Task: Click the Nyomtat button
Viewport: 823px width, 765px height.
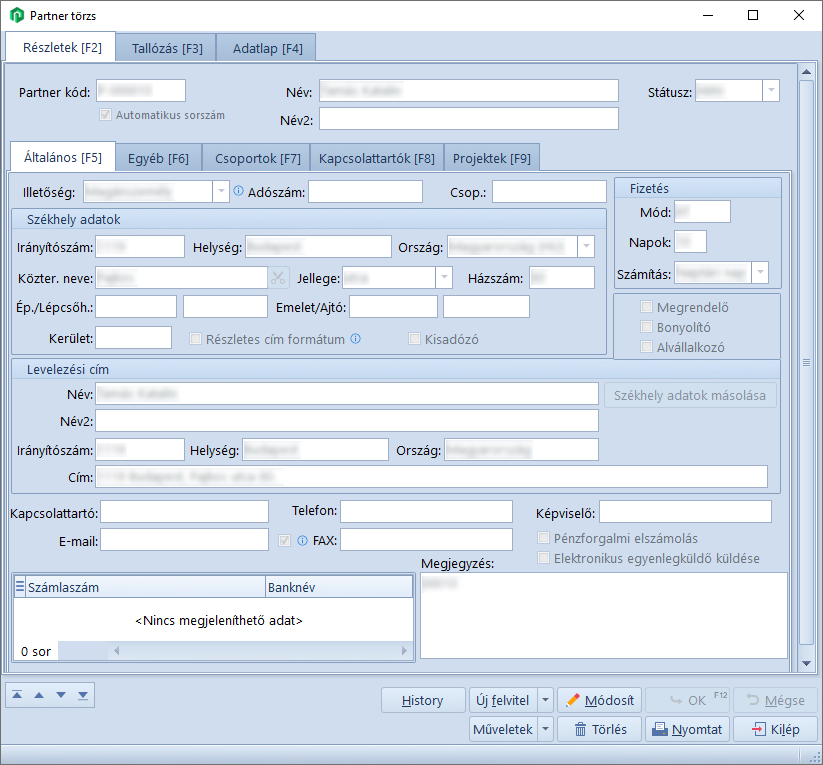Action: 687,729
